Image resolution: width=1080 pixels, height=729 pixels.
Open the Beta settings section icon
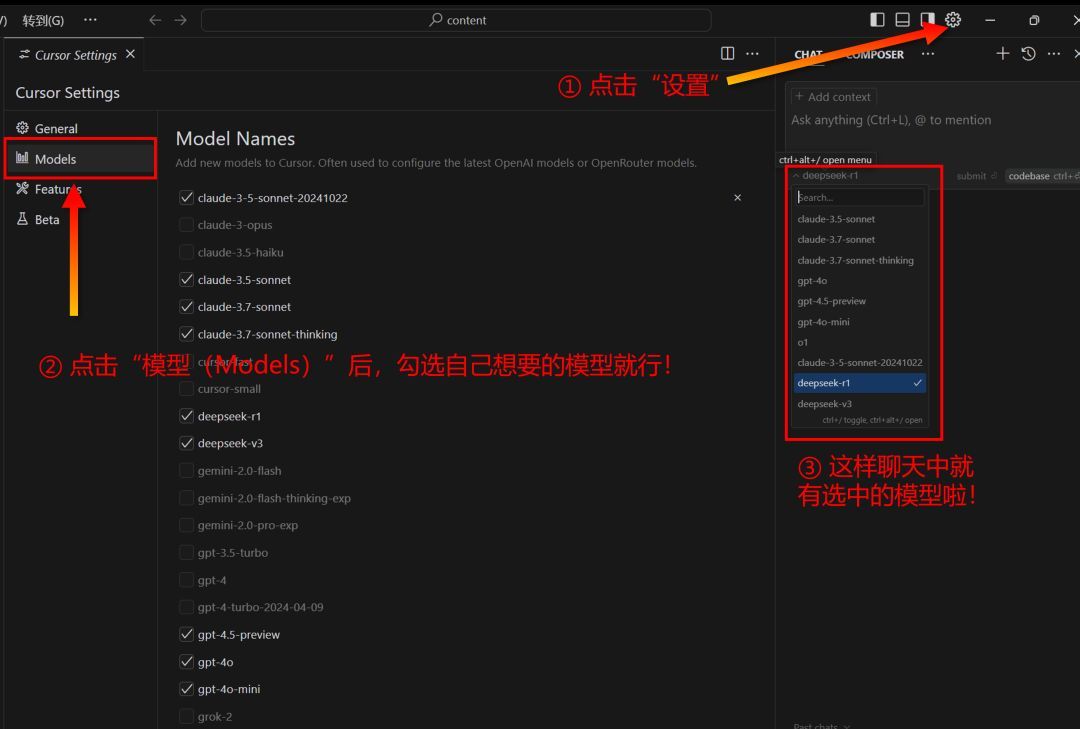[22, 219]
